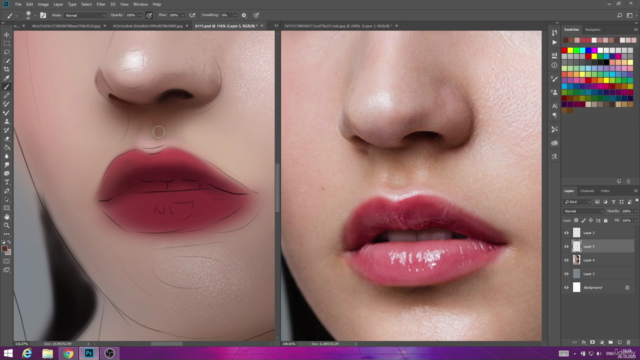The width and height of the screenshot is (640, 360).
Task: Select the Eyedropper tool
Action: pos(7,78)
